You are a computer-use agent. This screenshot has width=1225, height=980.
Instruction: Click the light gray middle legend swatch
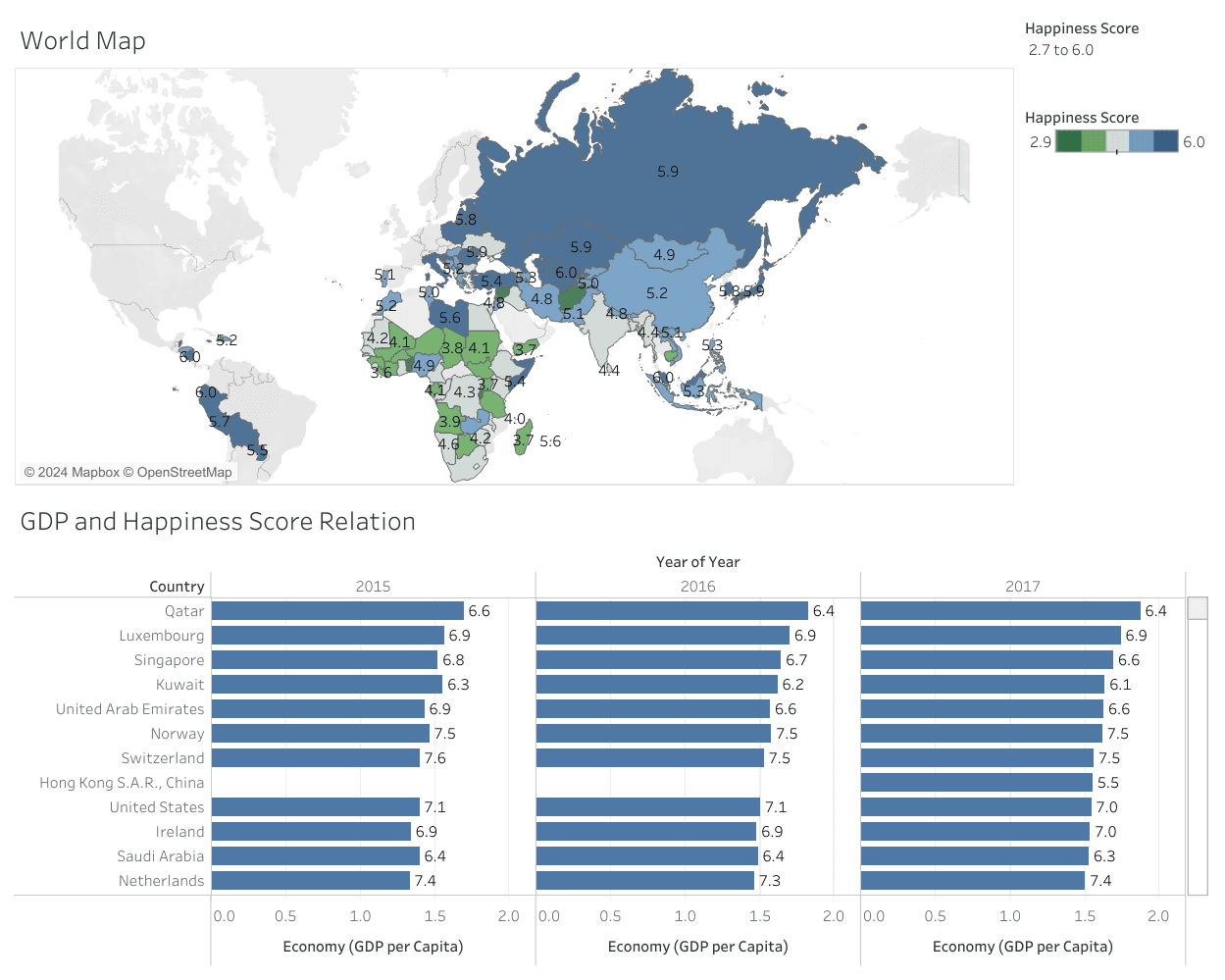[1117, 141]
